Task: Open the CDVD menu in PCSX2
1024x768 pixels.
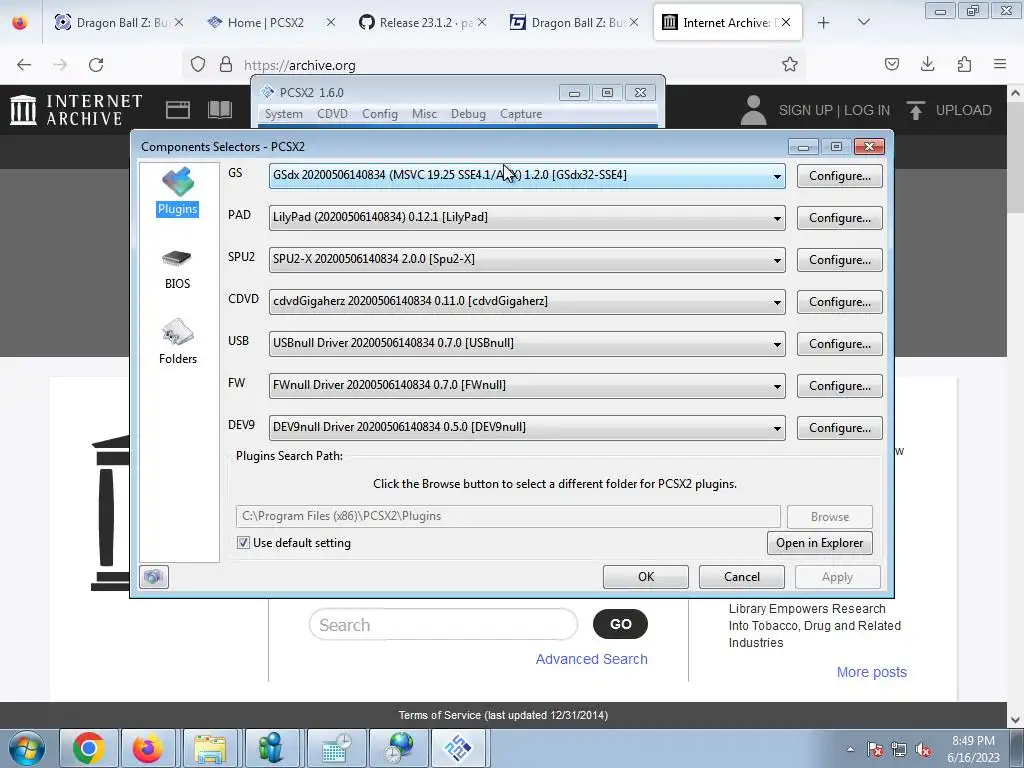Action: tap(332, 114)
